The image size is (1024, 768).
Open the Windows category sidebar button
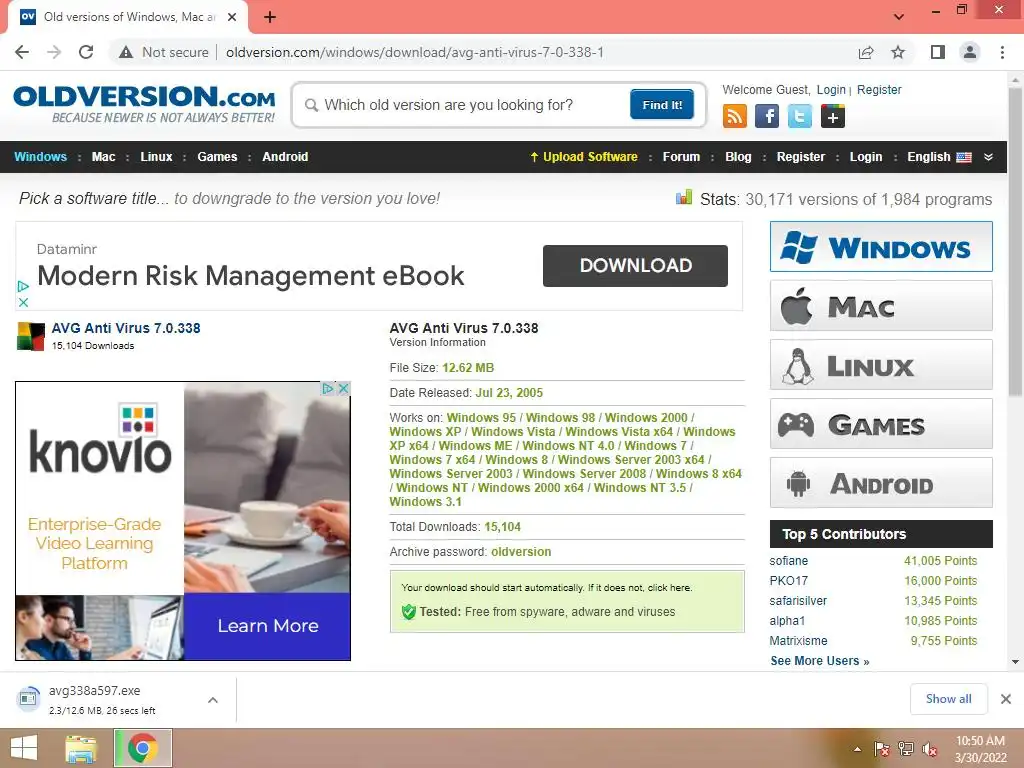(881, 247)
